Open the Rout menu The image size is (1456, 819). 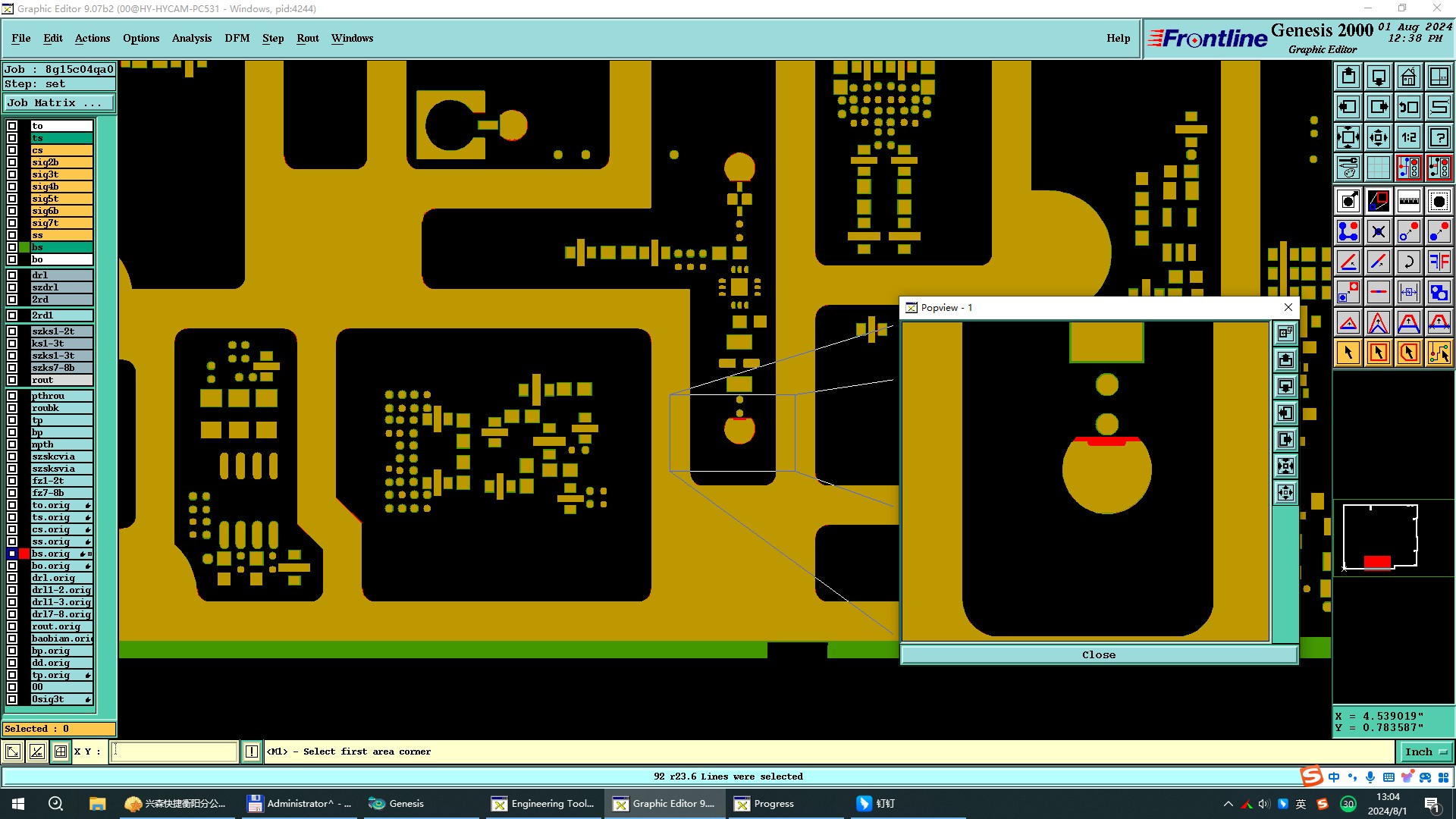tap(308, 38)
